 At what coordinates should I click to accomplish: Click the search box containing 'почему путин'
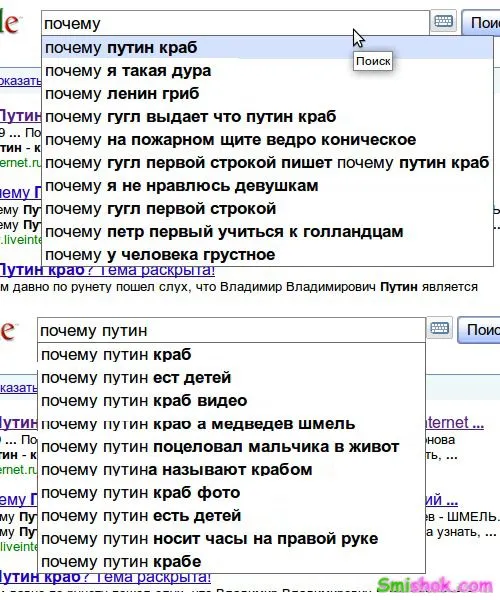point(231,330)
